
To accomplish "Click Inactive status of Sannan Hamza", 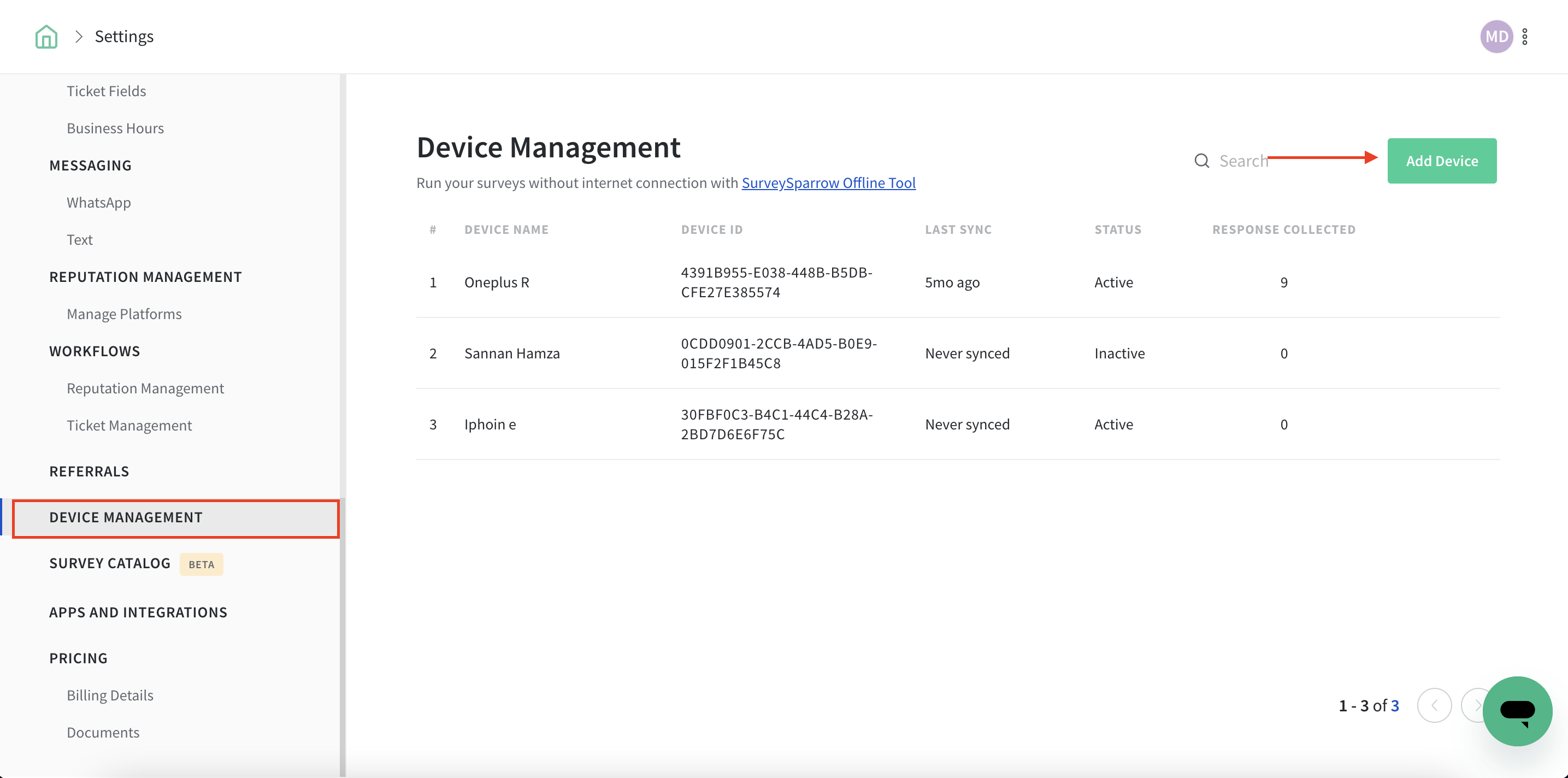I will (x=1119, y=353).
